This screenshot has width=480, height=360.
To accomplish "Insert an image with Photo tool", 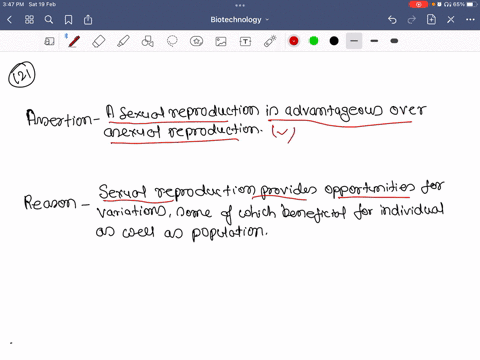I will coord(221,41).
